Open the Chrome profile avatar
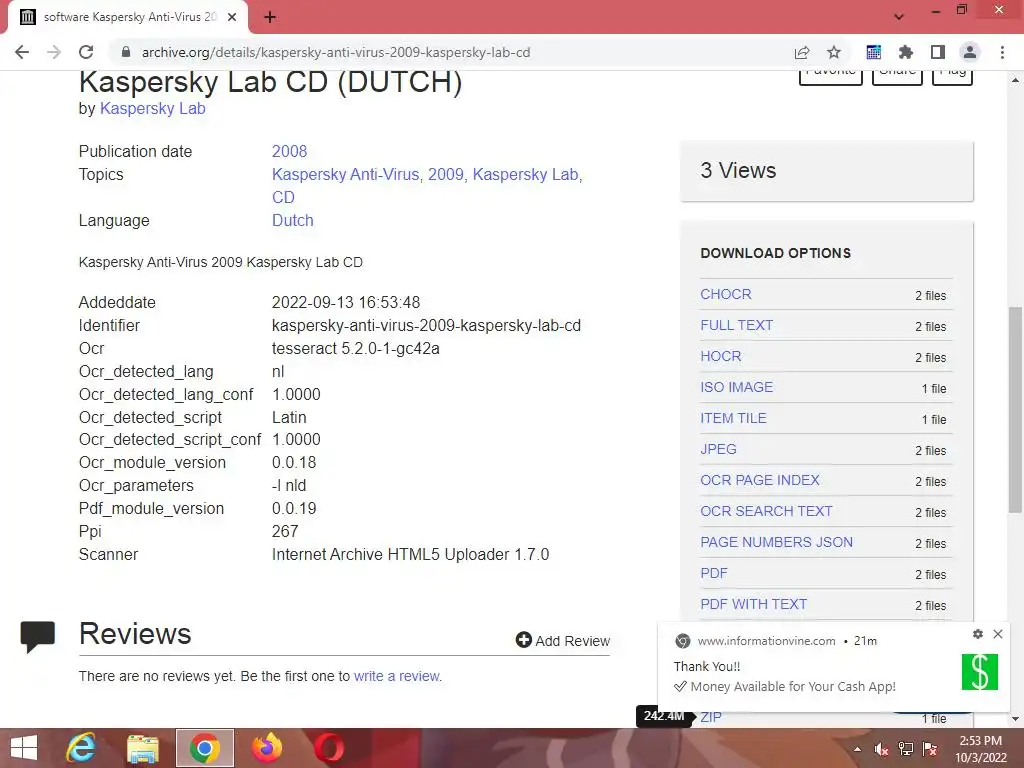 pos(970,52)
